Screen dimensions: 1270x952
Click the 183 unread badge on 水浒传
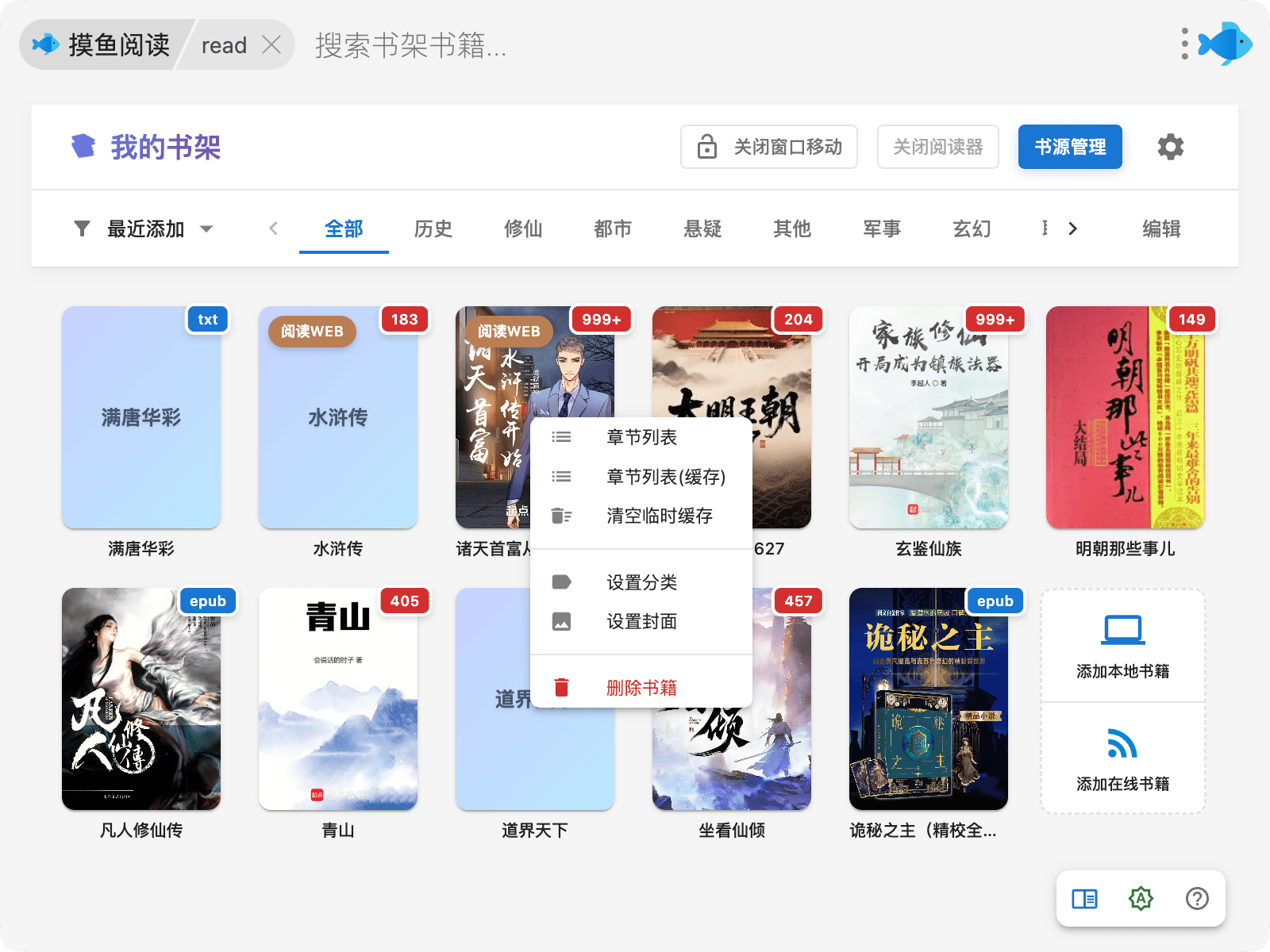(x=404, y=320)
